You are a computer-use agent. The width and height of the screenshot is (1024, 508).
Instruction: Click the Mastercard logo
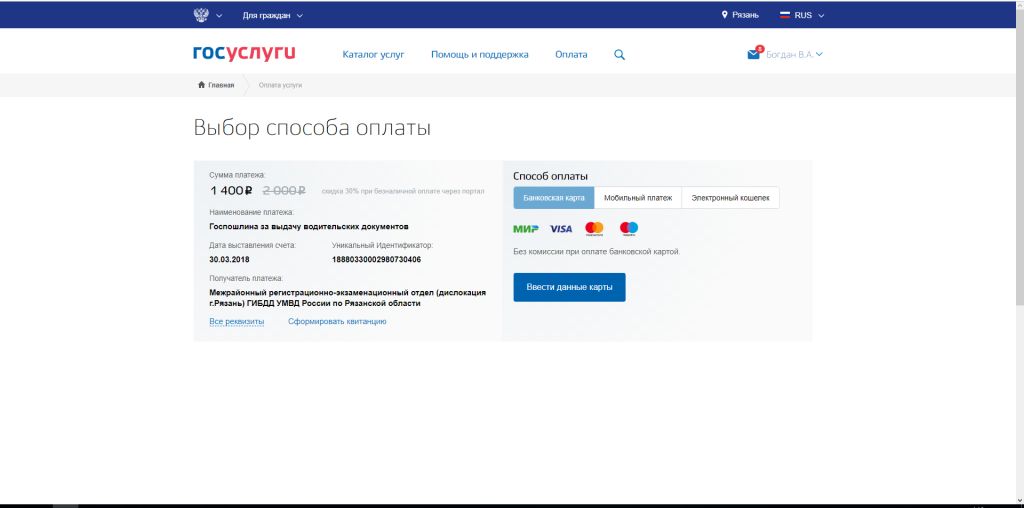(x=594, y=229)
